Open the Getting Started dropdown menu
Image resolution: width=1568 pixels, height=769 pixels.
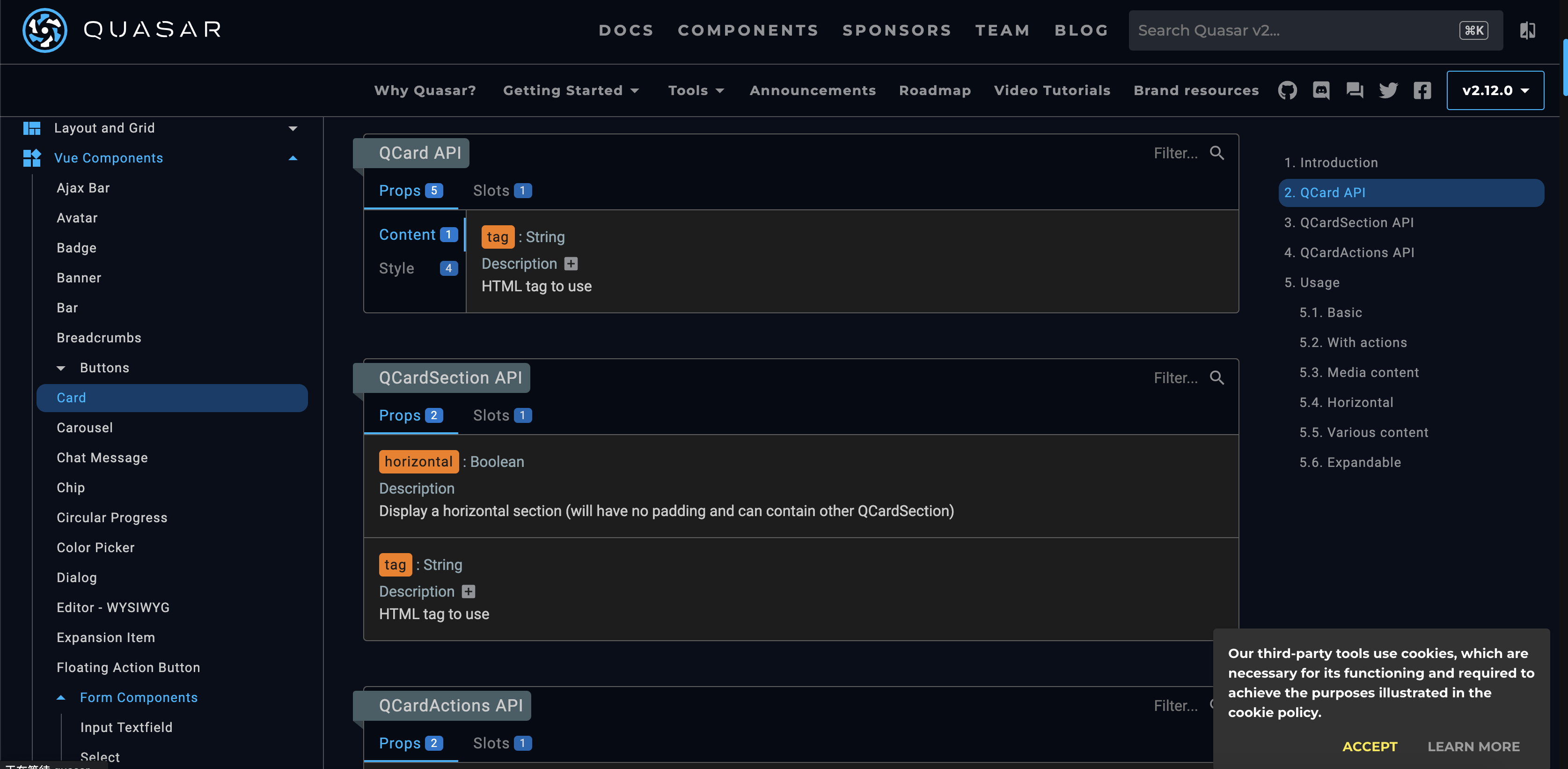(571, 91)
